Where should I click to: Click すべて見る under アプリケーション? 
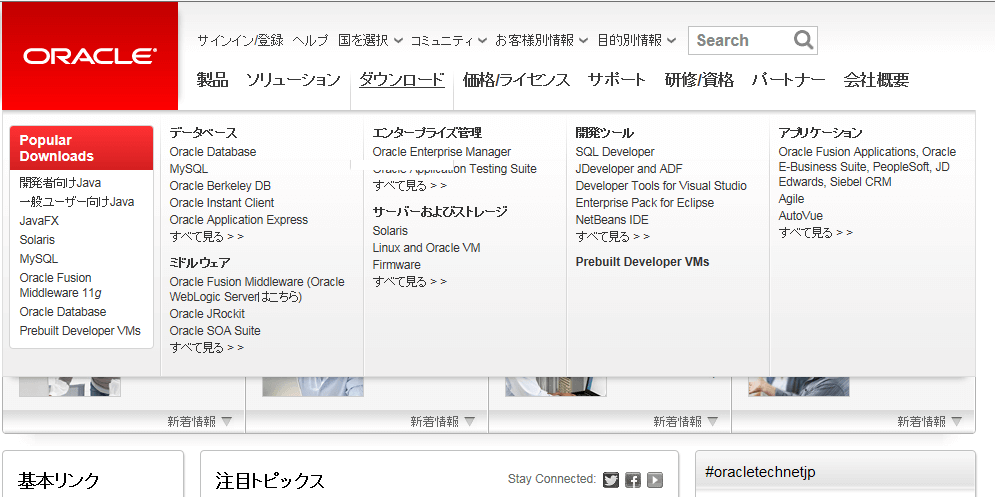816,232
